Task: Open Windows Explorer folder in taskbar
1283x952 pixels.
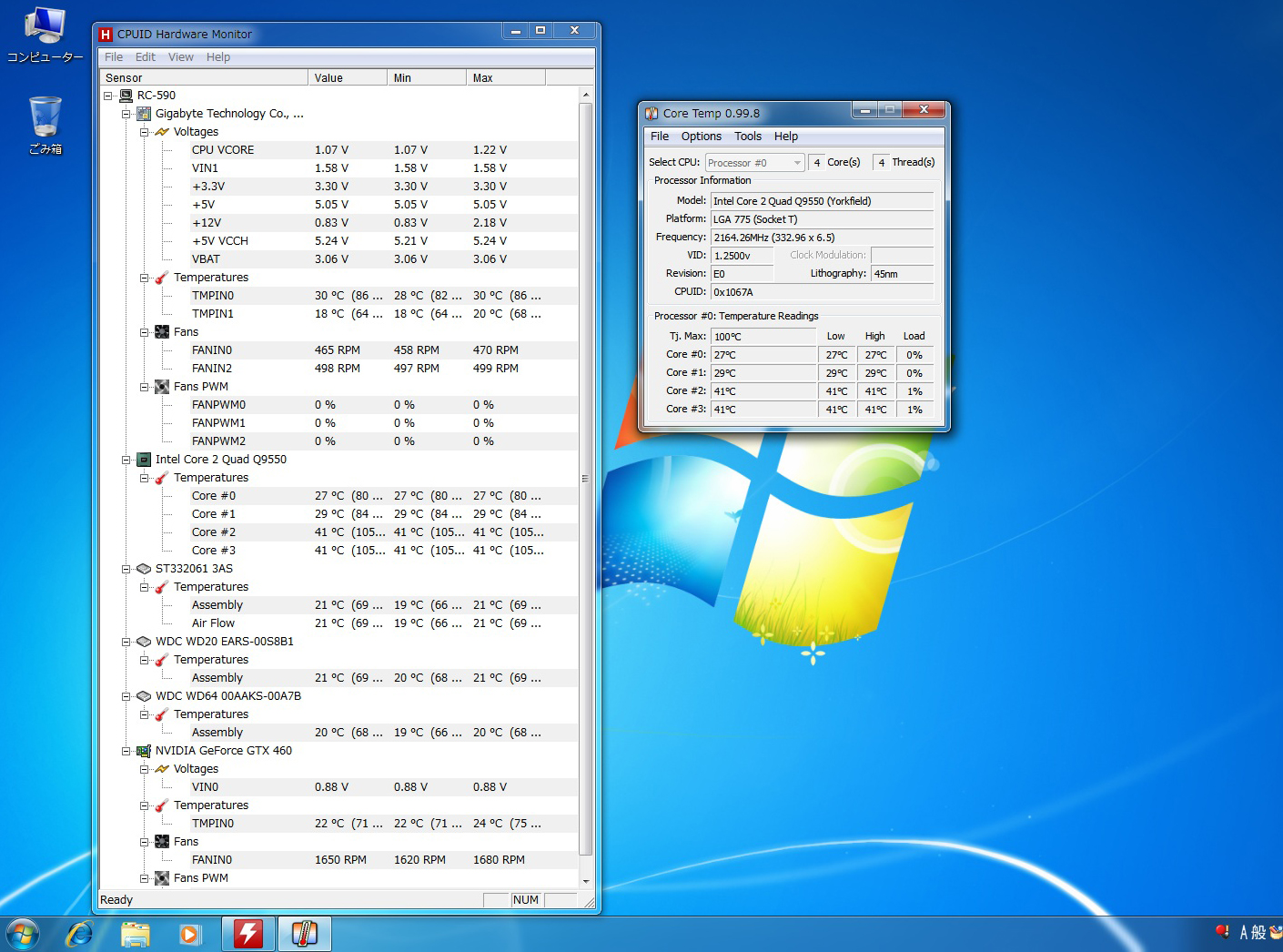Action: click(x=136, y=934)
